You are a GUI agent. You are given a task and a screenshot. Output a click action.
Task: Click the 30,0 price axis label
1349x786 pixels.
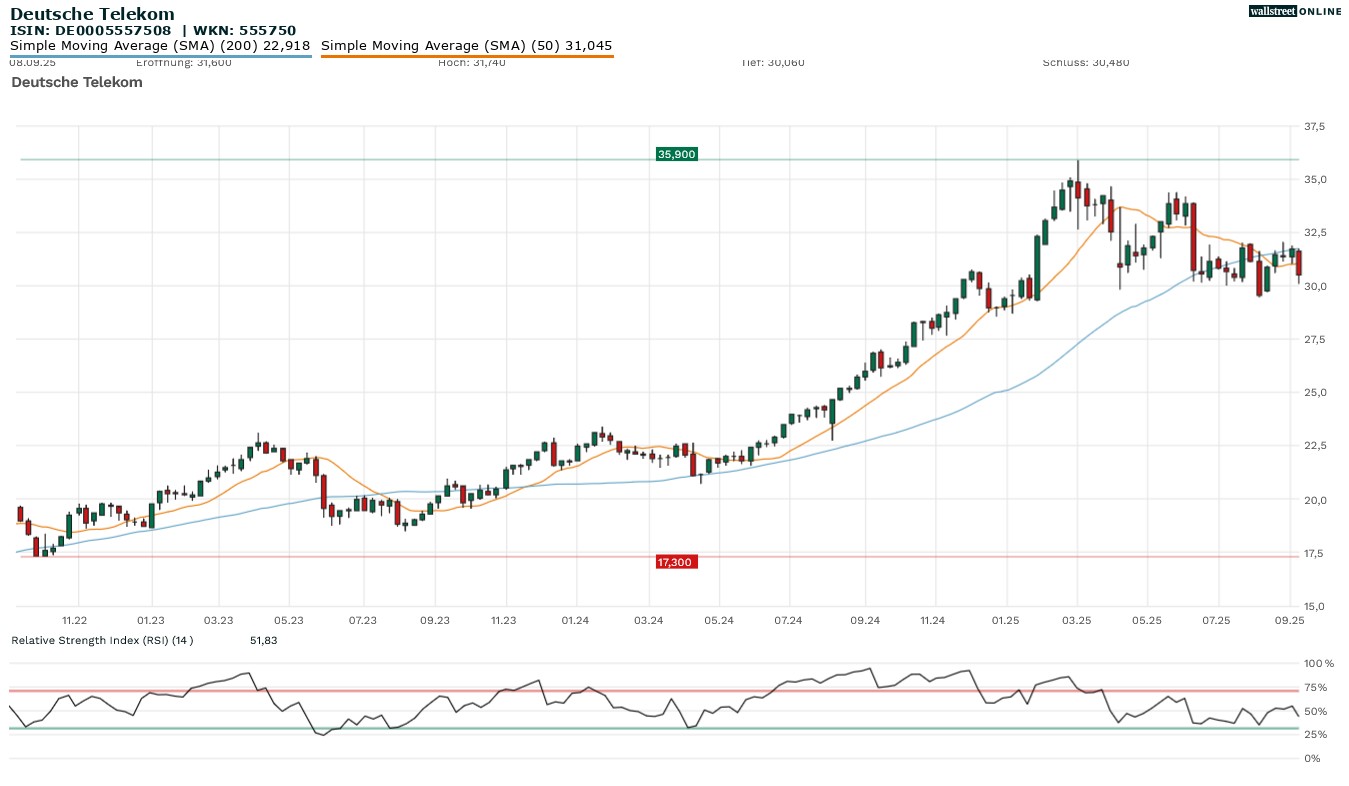pyautogui.click(x=1315, y=287)
